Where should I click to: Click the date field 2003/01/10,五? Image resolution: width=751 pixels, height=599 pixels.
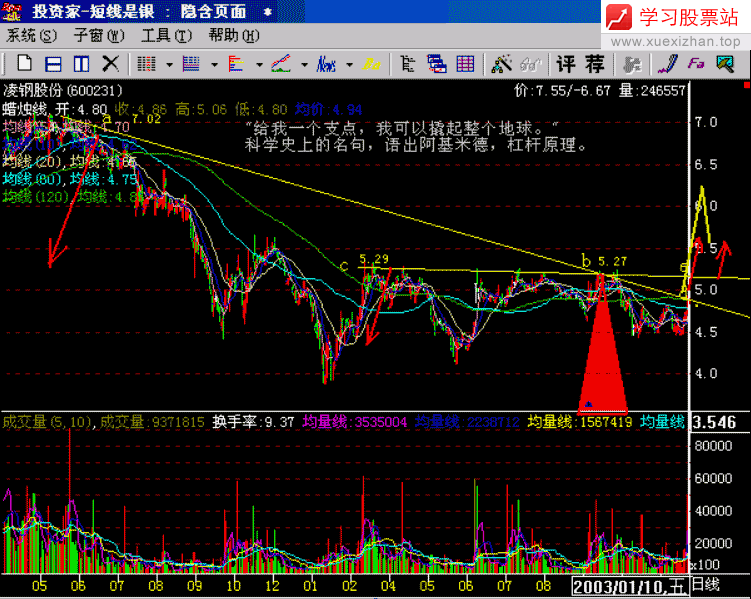pyautogui.click(x=630, y=586)
